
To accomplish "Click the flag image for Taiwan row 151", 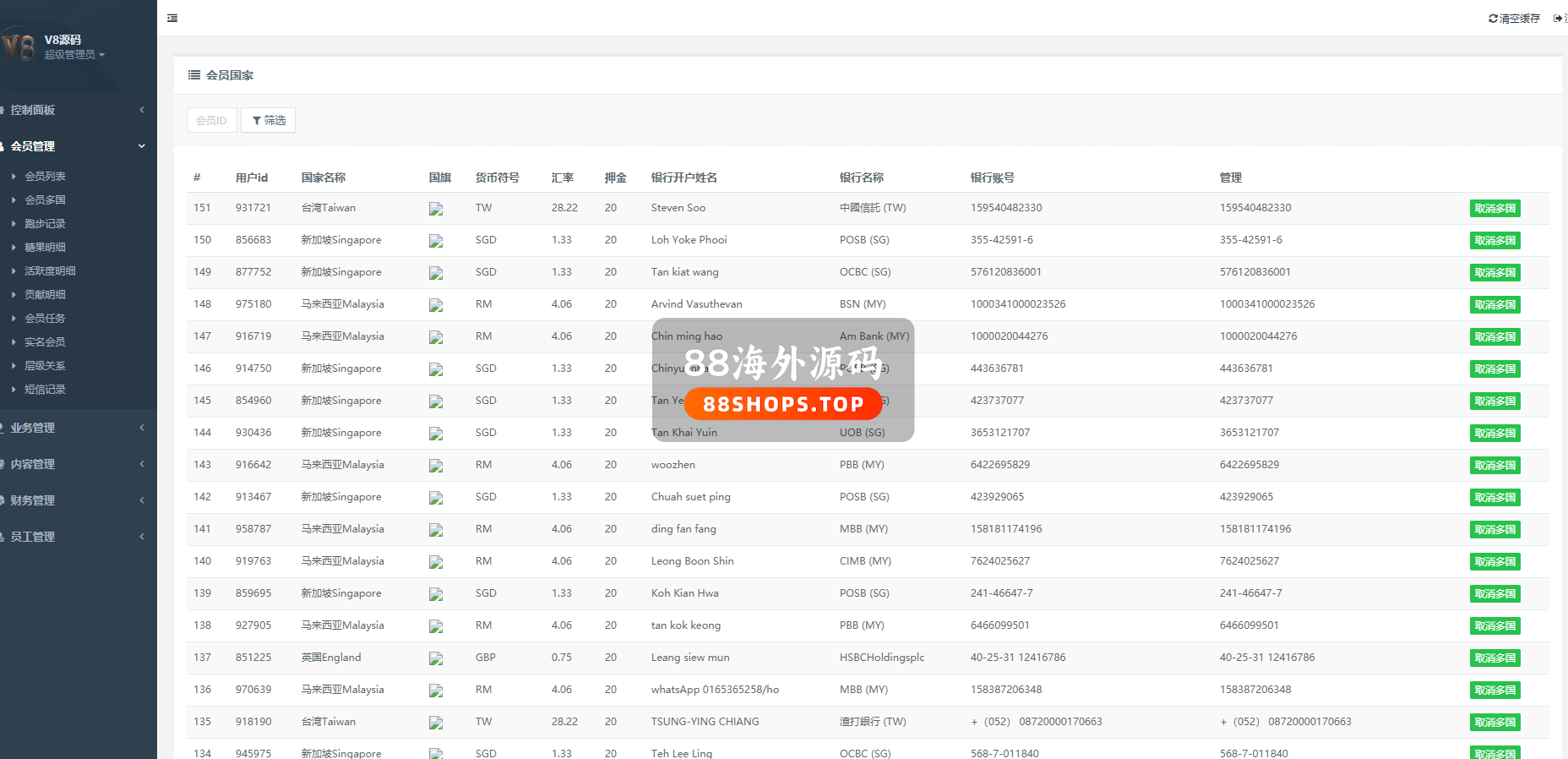I will coord(436,209).
